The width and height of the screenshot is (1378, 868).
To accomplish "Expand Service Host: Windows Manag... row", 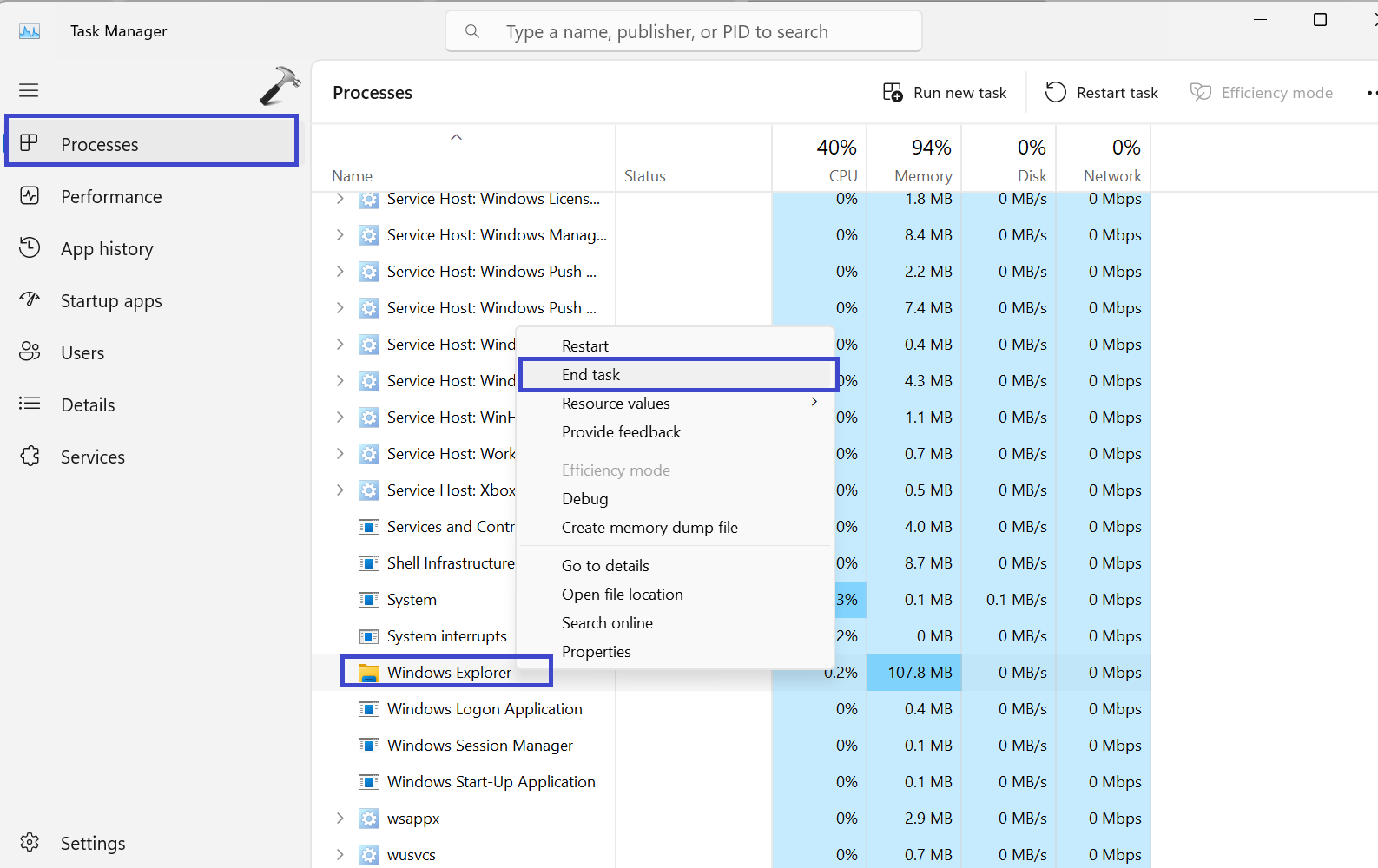I will [340, 235].
